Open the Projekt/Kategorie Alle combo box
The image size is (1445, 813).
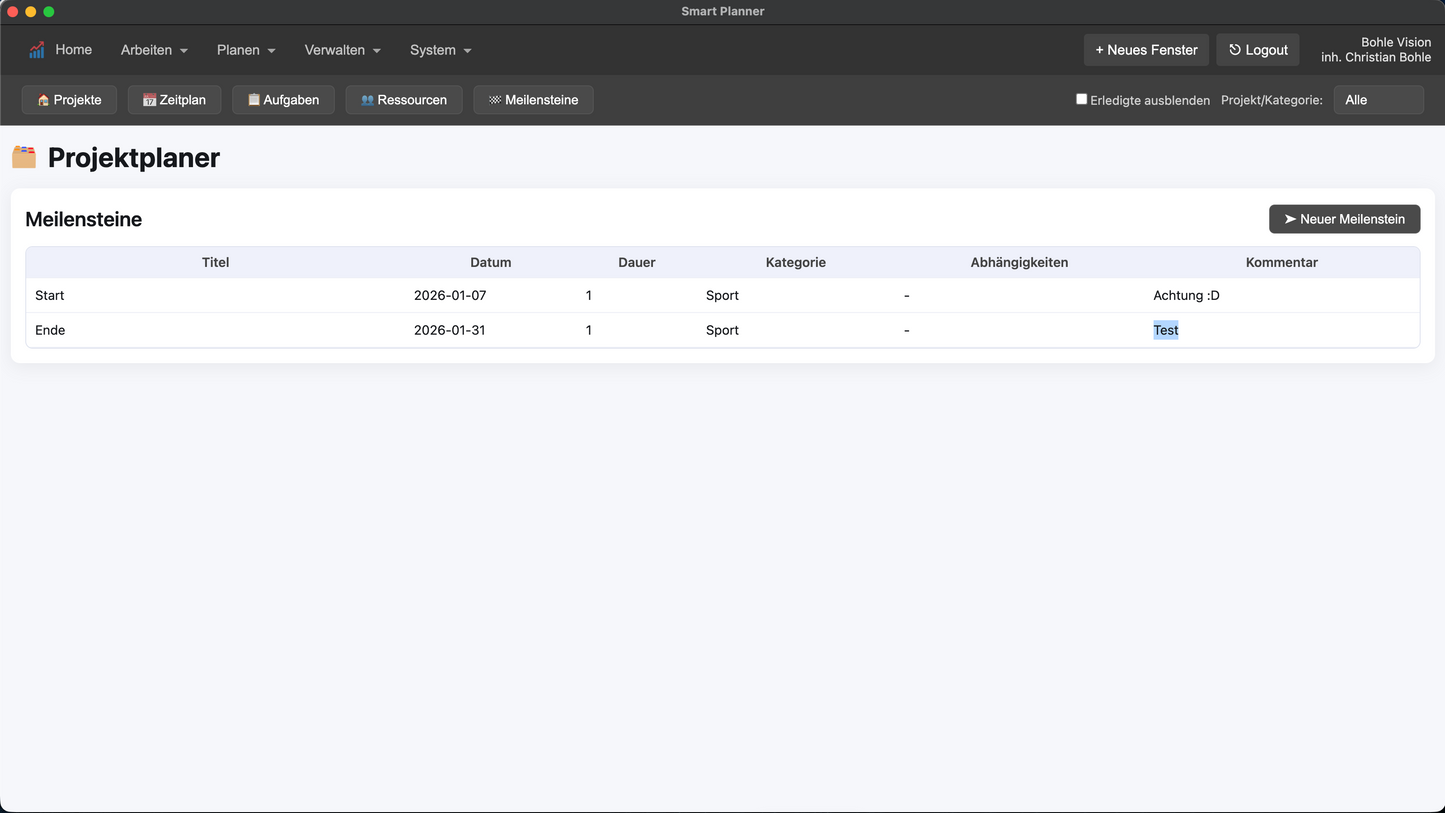pos(1377,100)
